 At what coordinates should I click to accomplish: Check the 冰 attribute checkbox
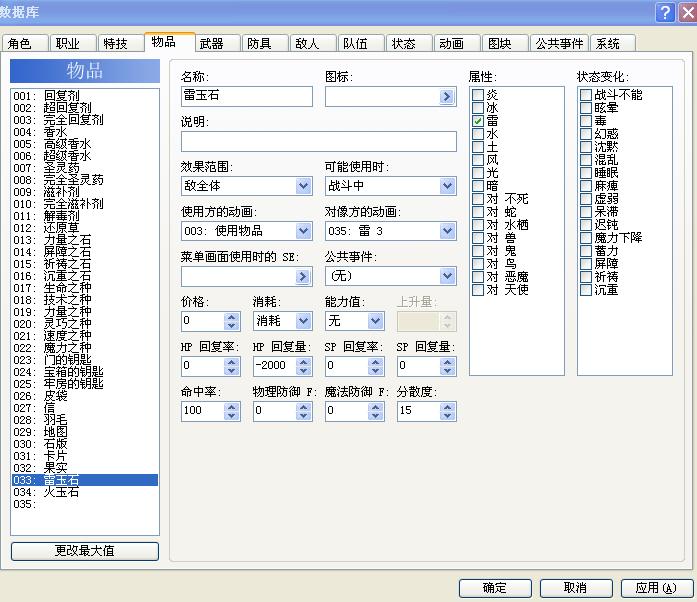click(478, 108)
